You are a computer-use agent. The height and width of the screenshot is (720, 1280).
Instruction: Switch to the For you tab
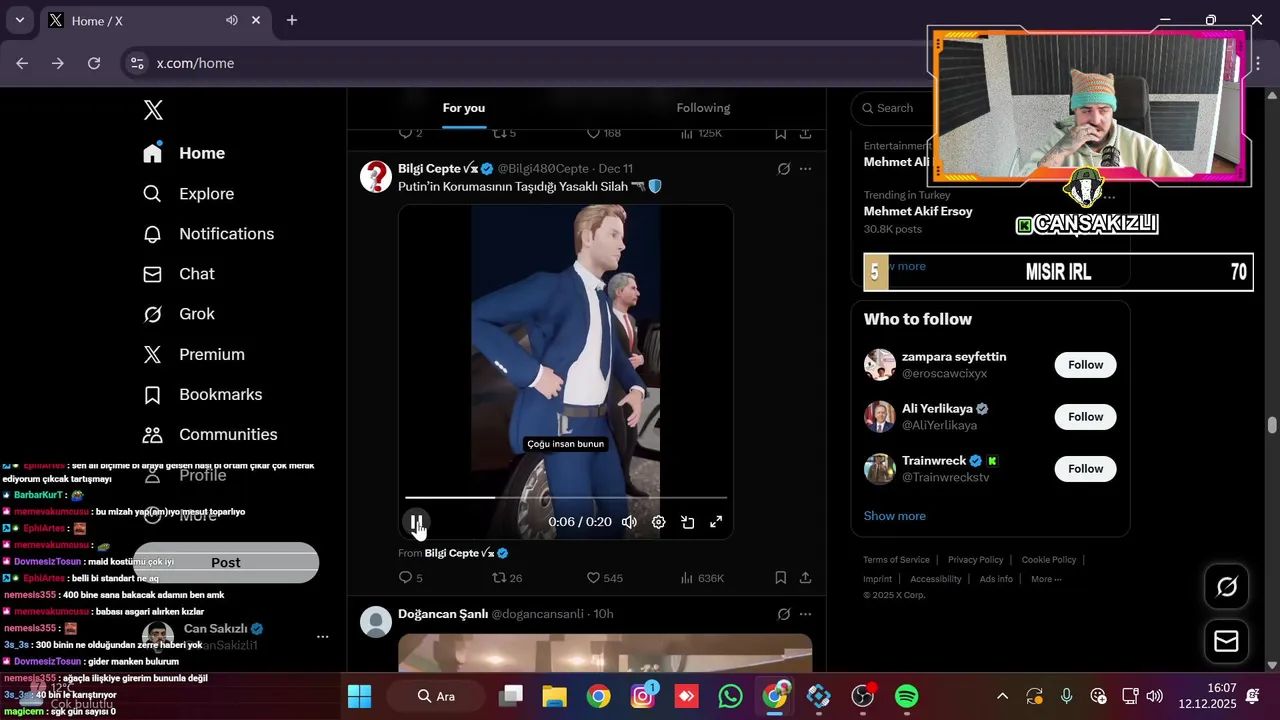coord(464,108)
